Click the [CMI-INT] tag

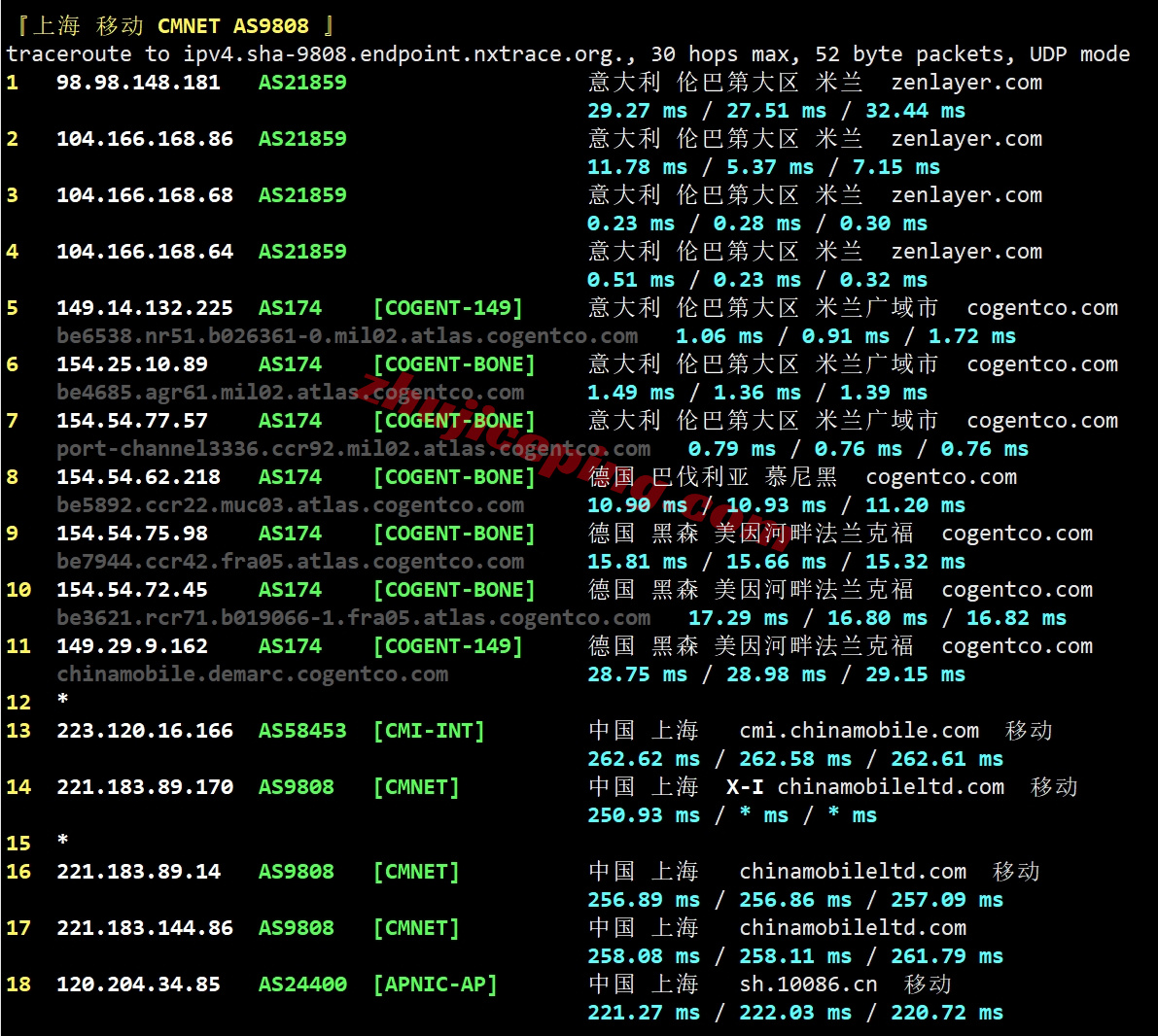(x=429, y=730)
